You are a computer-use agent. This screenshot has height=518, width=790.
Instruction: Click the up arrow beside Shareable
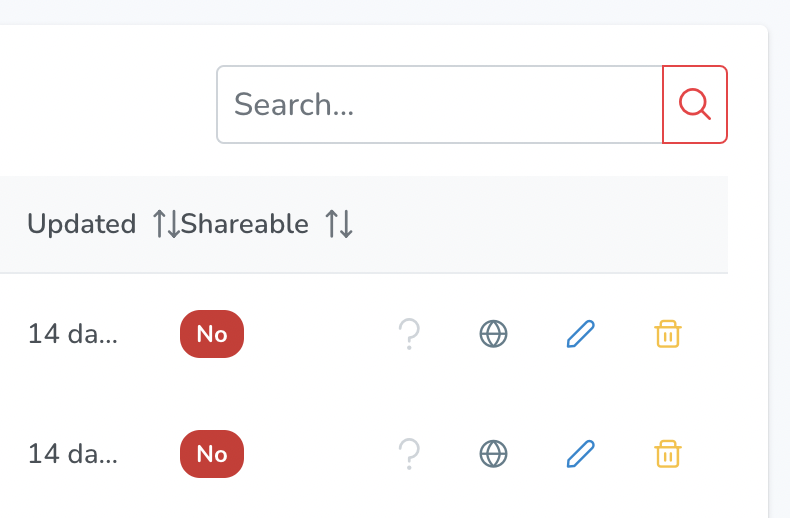tap(332, 224)
